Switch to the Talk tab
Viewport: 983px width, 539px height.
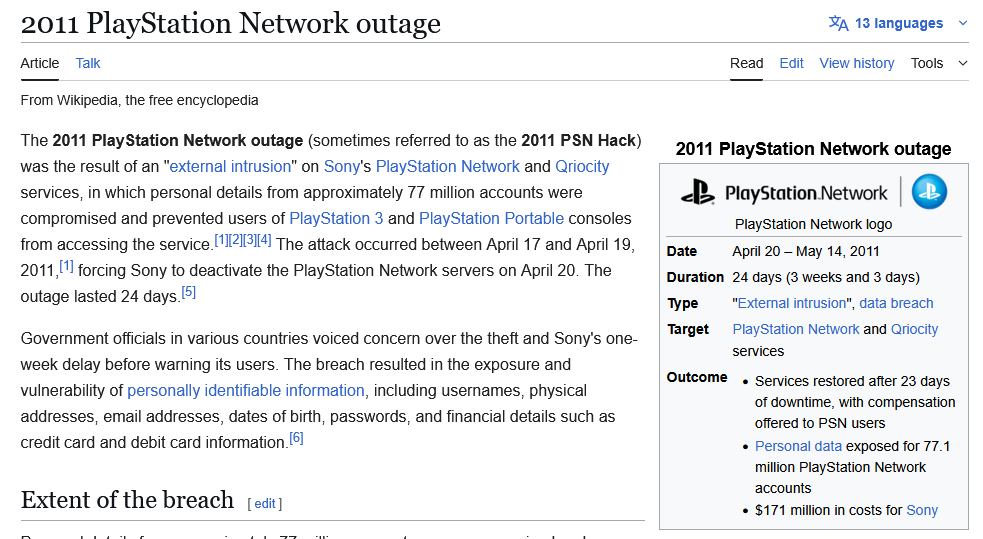pyautogui.click(x=88, y=63)
